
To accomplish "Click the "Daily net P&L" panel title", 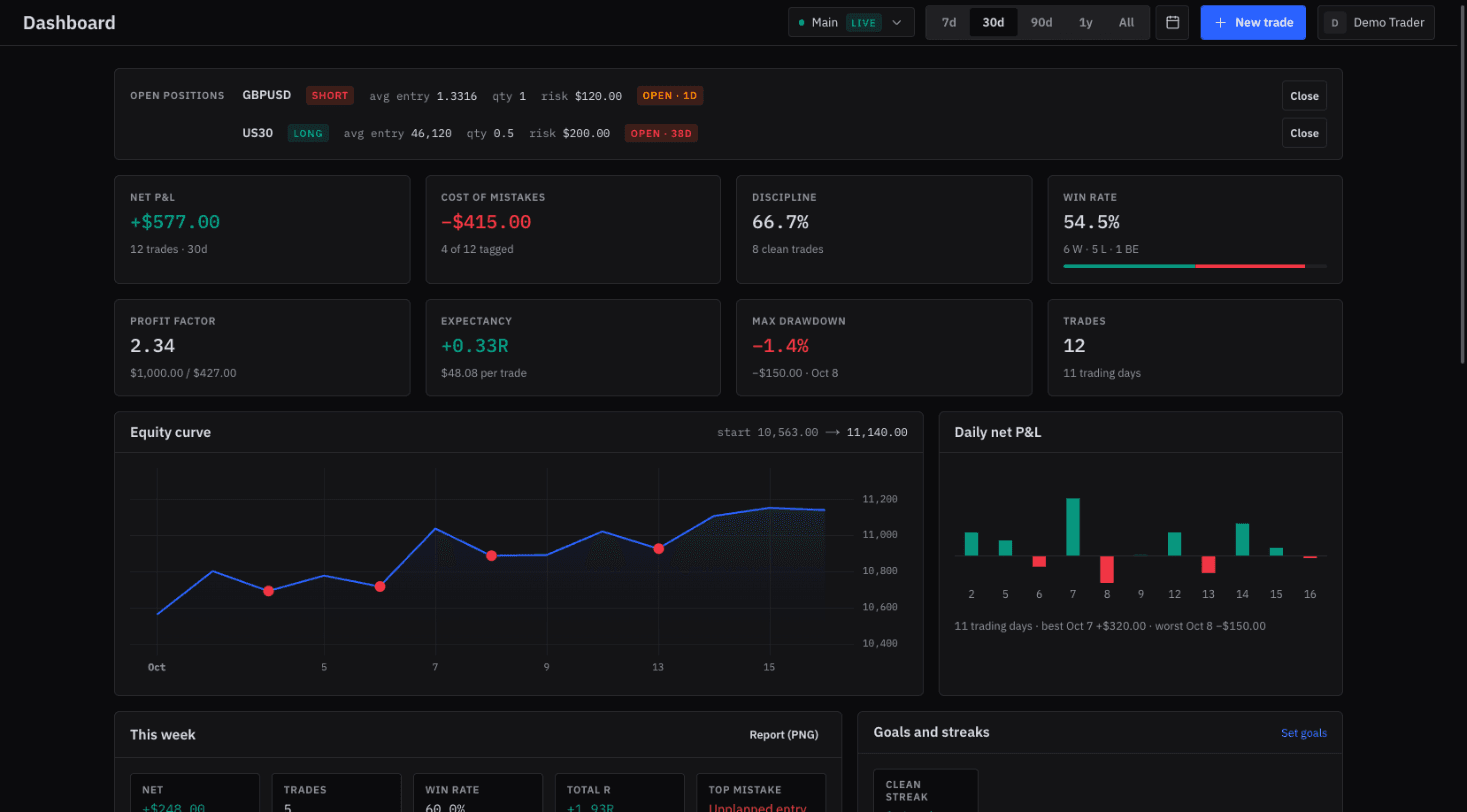I will click(x=998, y=432).
